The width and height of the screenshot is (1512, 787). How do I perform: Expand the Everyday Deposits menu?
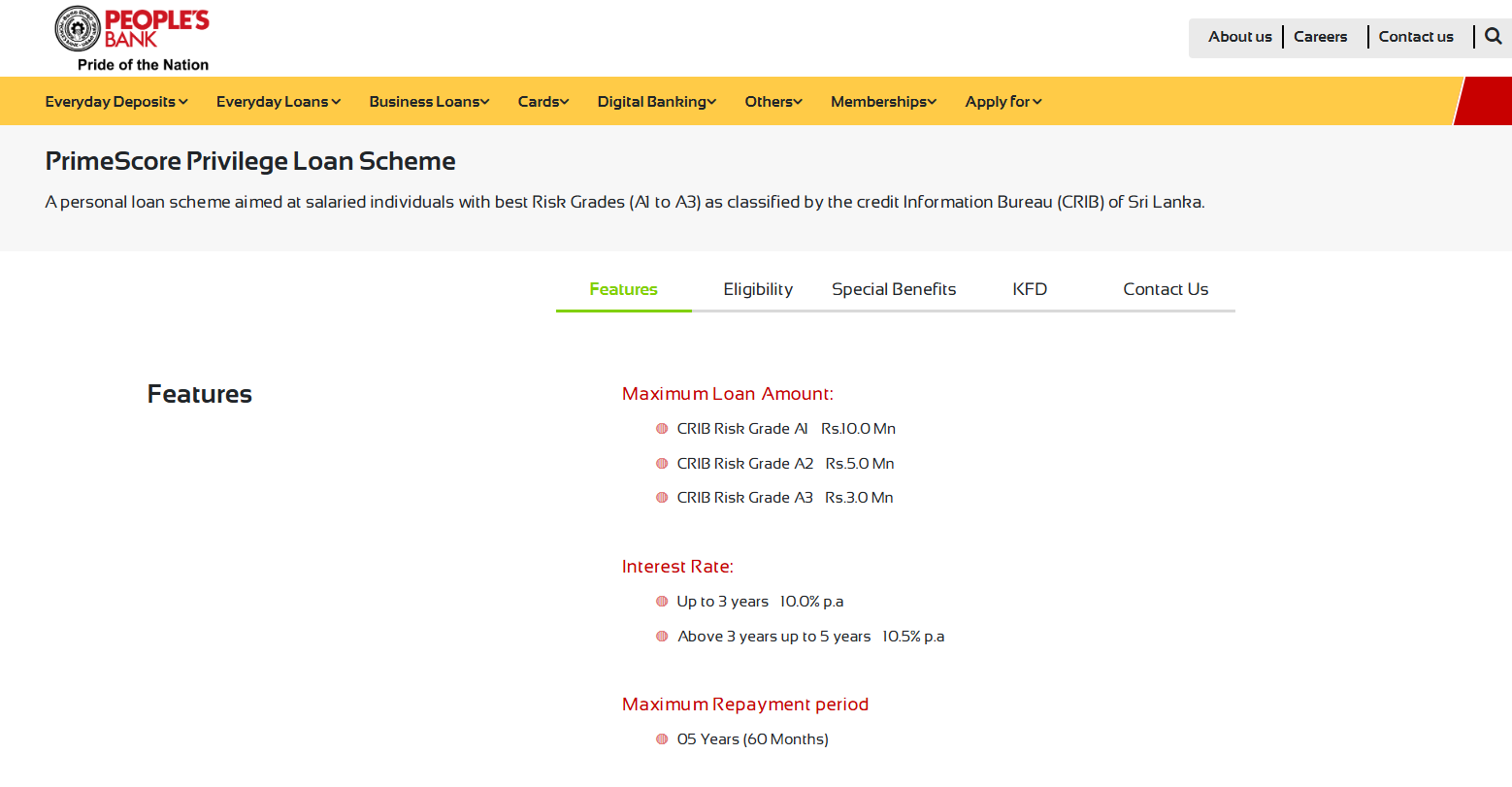(x=116, y=102)
